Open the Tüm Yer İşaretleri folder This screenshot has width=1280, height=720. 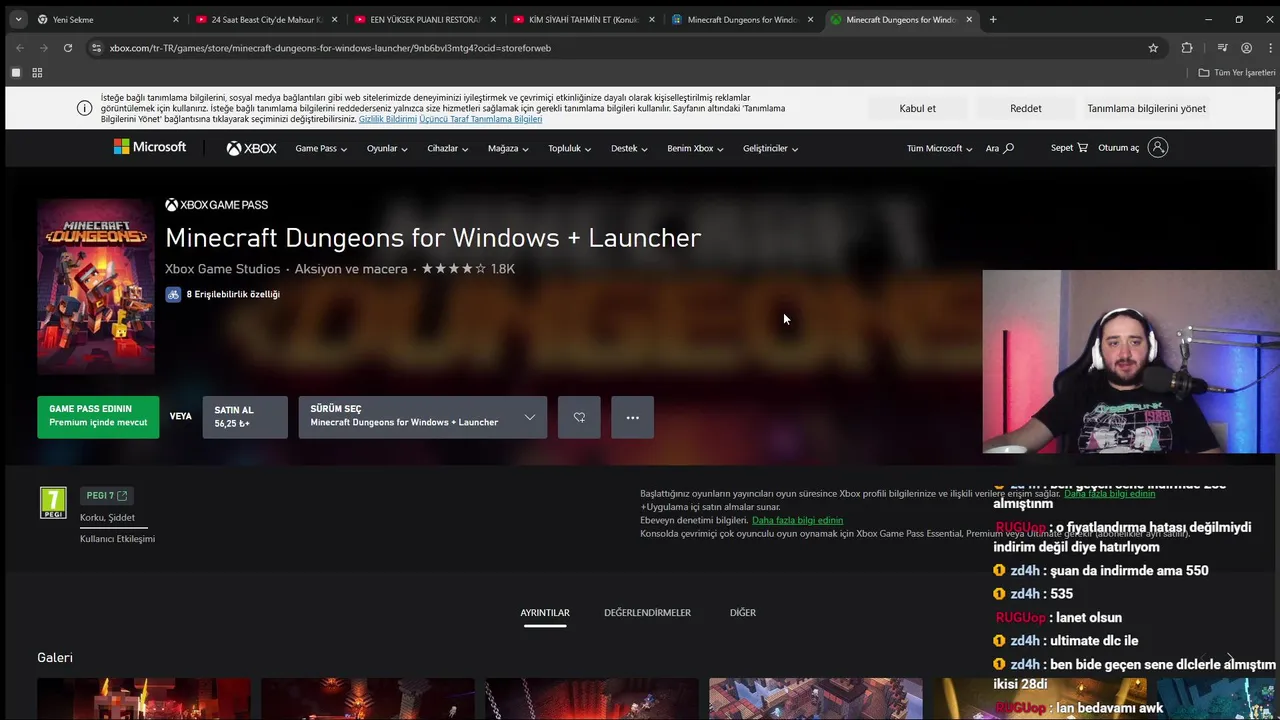point(1237,73)
